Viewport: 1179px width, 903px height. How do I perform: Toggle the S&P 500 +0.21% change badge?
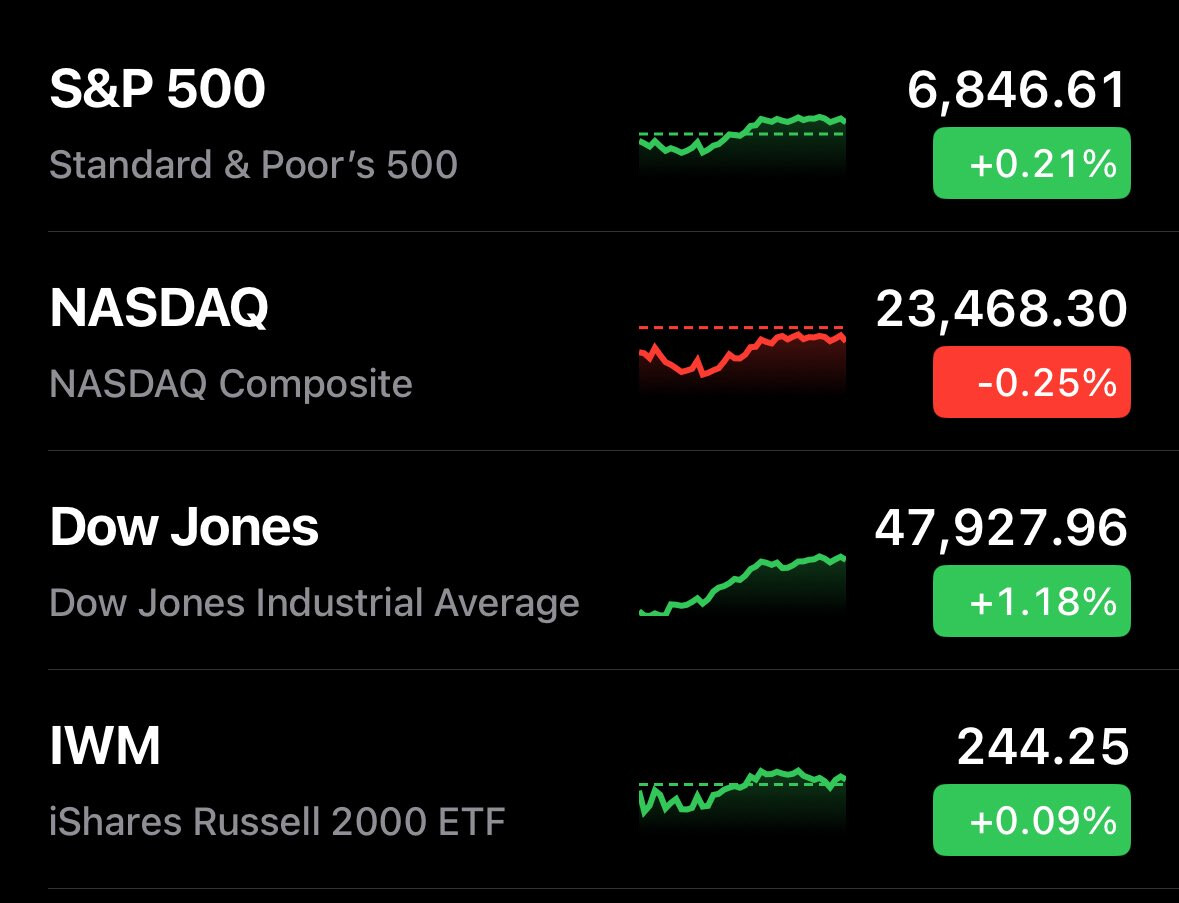(x=1031, y=163)
